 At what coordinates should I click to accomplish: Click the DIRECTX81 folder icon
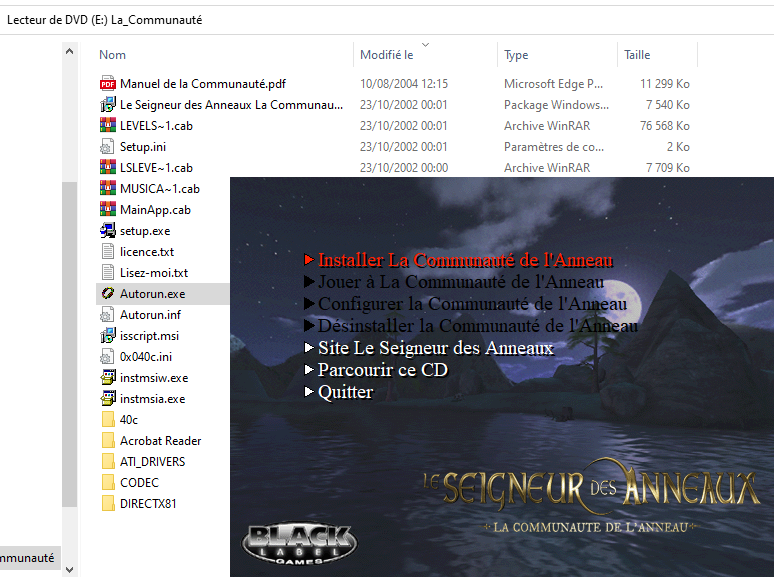tap(108, 503)
